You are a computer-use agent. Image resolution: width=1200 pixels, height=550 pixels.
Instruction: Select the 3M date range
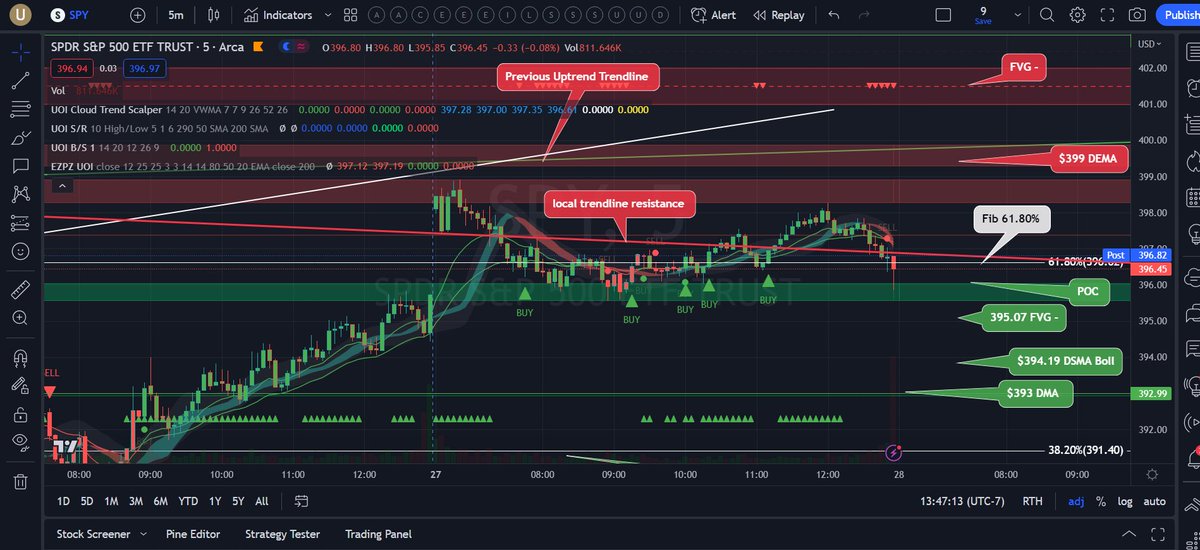[136, 501]
